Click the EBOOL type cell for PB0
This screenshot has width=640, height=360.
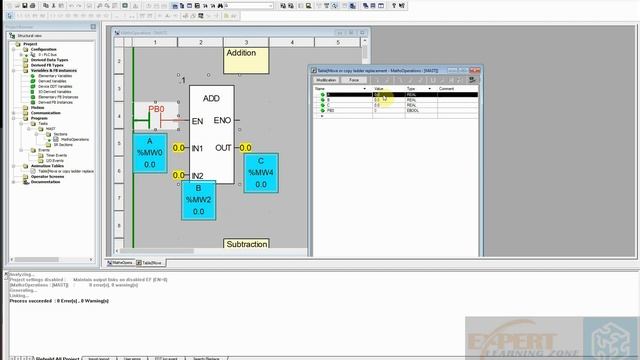(x=421, y=111)
